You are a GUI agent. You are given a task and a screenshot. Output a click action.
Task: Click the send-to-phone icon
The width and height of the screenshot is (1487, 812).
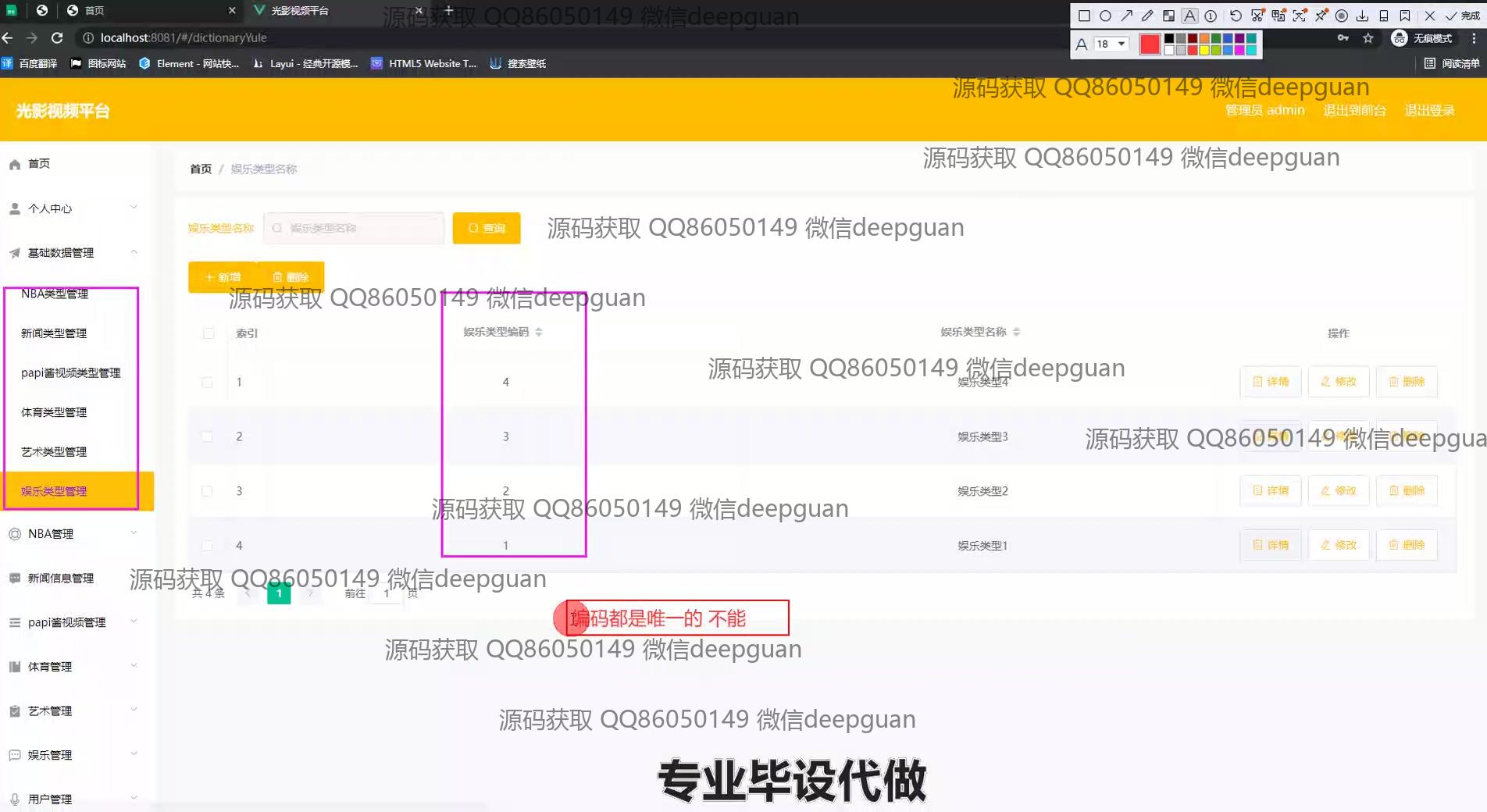point(1384,16)
